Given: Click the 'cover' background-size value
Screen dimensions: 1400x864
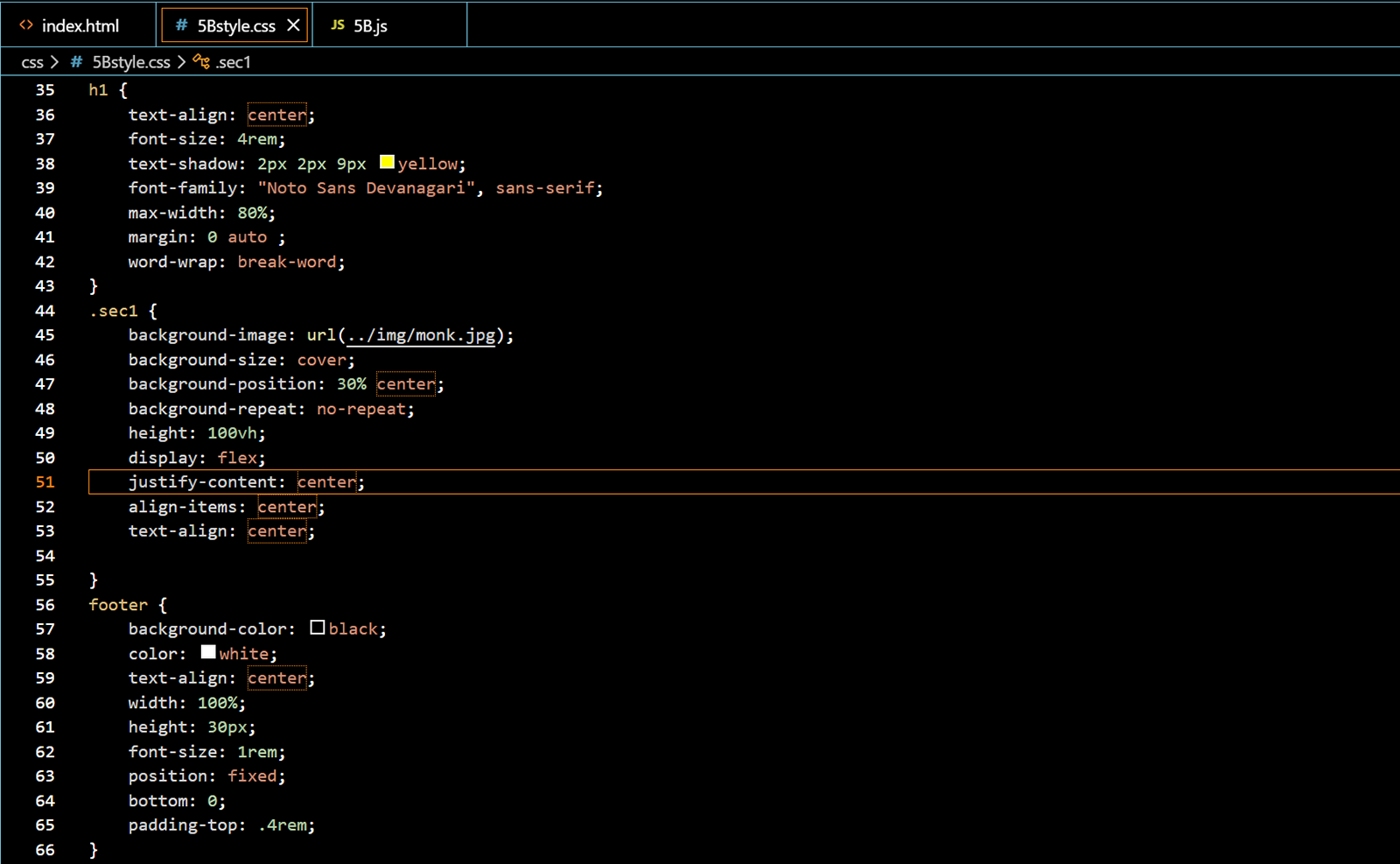Looking at the screenshot, I should click(x=322, y=360).
